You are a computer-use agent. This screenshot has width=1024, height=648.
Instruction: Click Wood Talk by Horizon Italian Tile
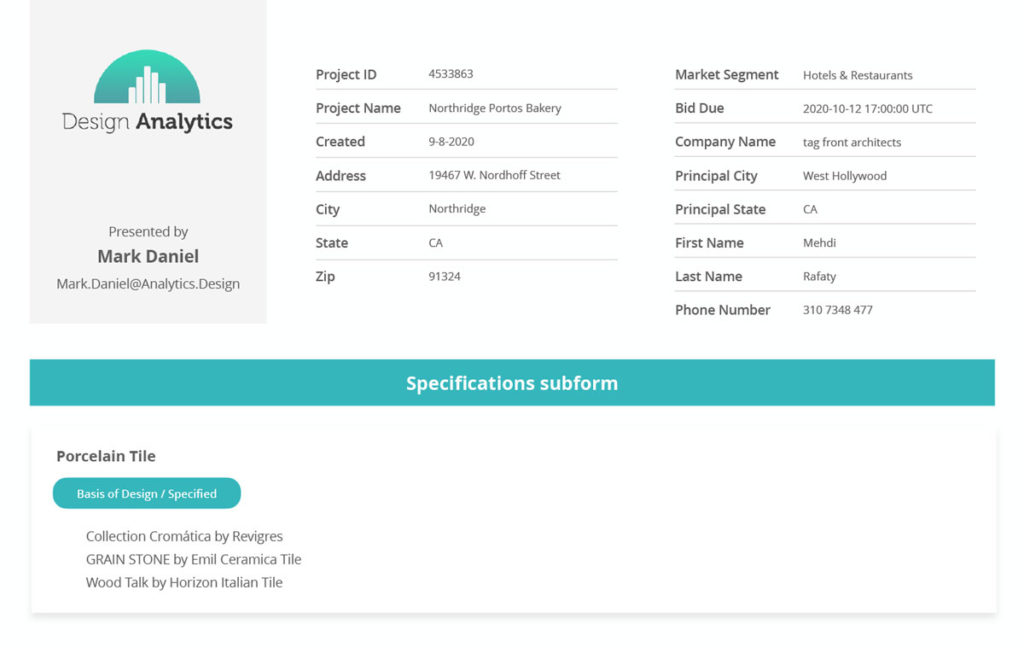point(184,582)
